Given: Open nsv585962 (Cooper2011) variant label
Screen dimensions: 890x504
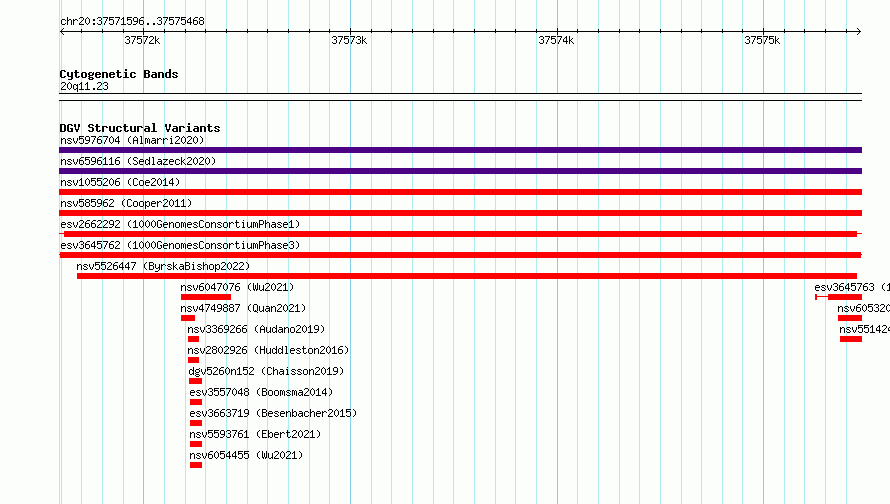Looking at the screenshot, I should click(126, 203).
